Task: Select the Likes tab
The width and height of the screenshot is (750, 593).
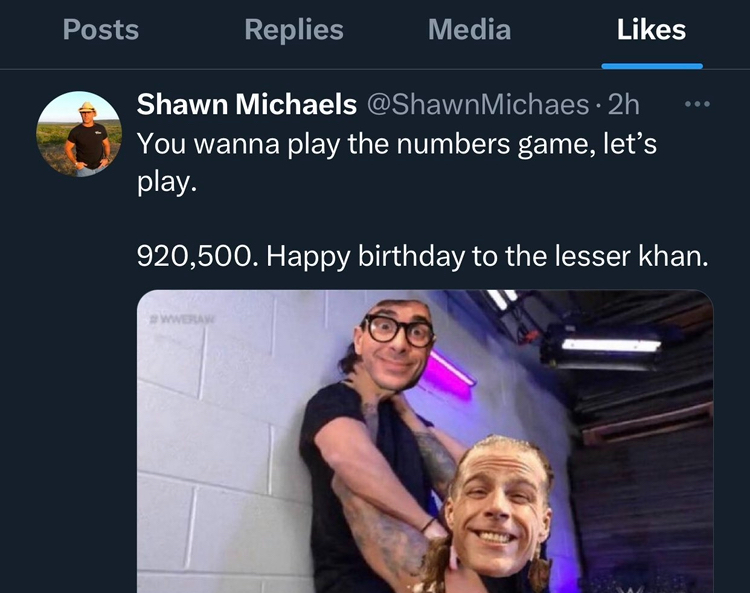Action: click(651, 30)
